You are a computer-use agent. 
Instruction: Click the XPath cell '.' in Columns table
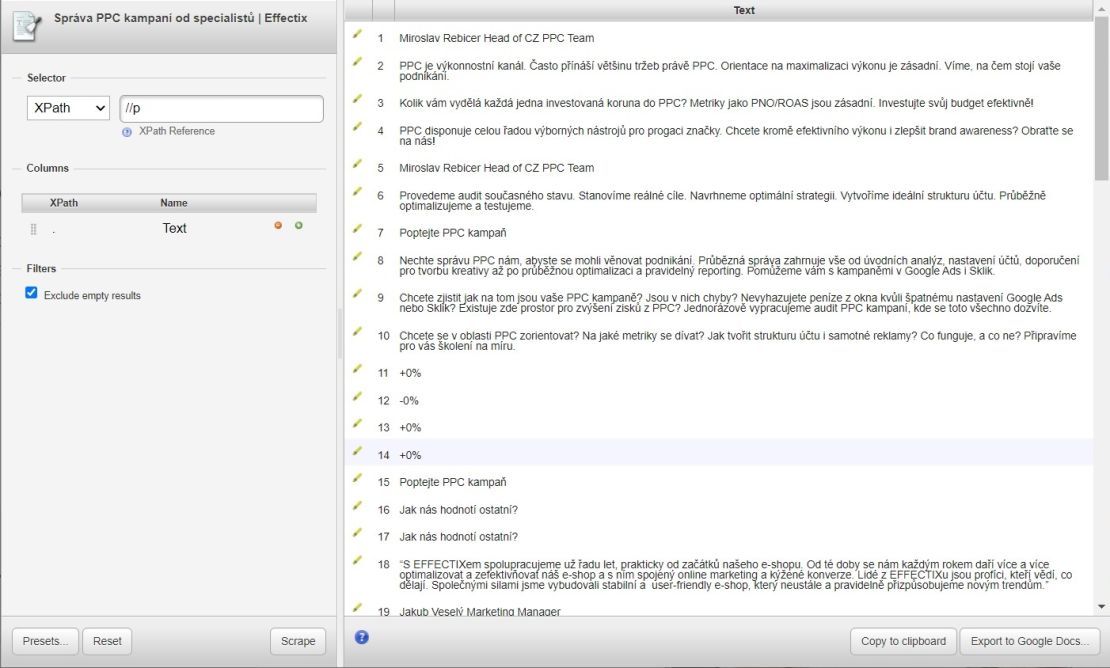pyautogui.click(x=54, y=230)
